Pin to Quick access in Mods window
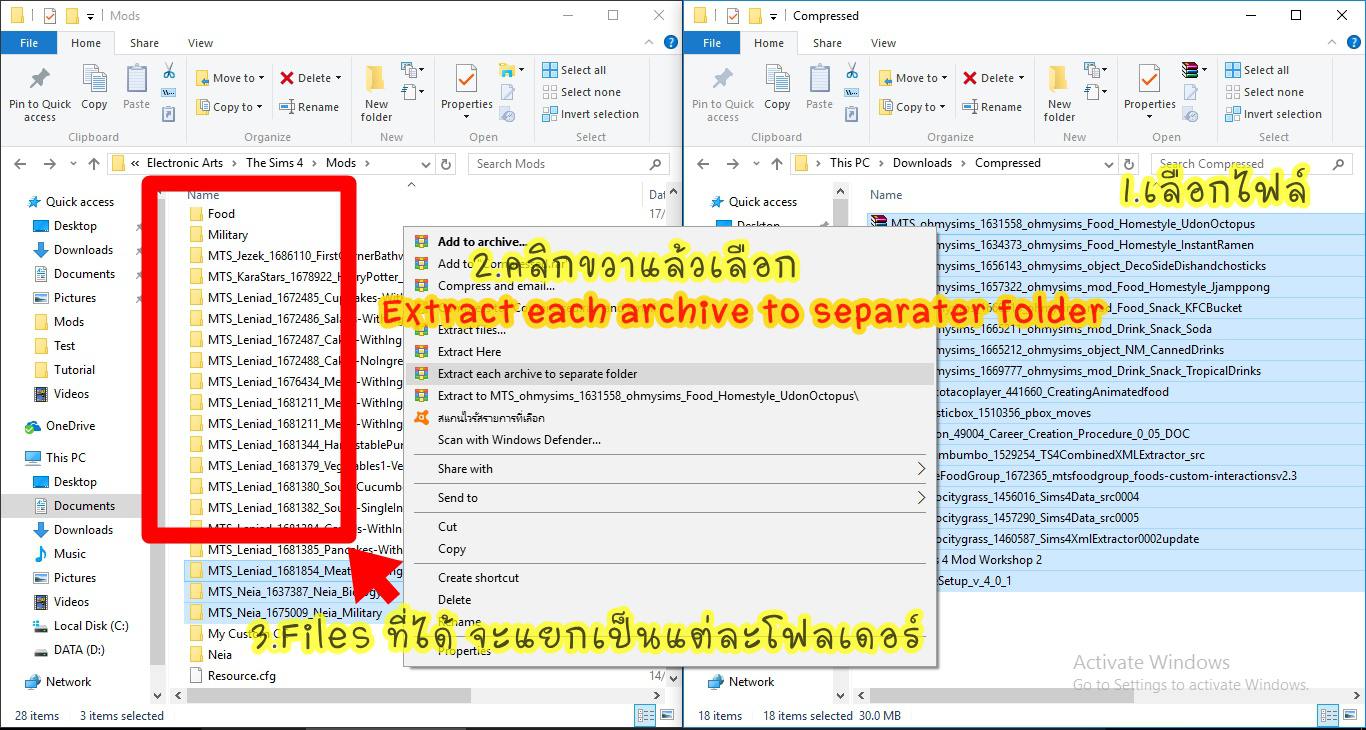The width and height of the screenshot is (1366, 730). click(x=40, y=95)
